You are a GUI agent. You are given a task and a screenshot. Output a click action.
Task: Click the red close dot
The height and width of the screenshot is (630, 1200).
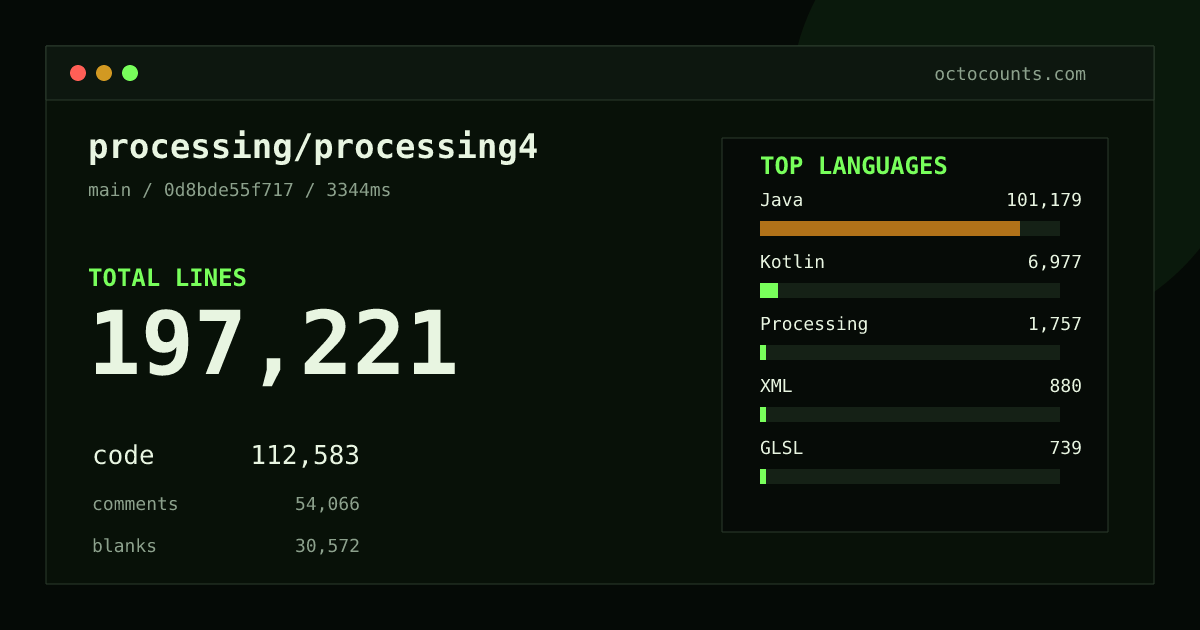point(78,73)
